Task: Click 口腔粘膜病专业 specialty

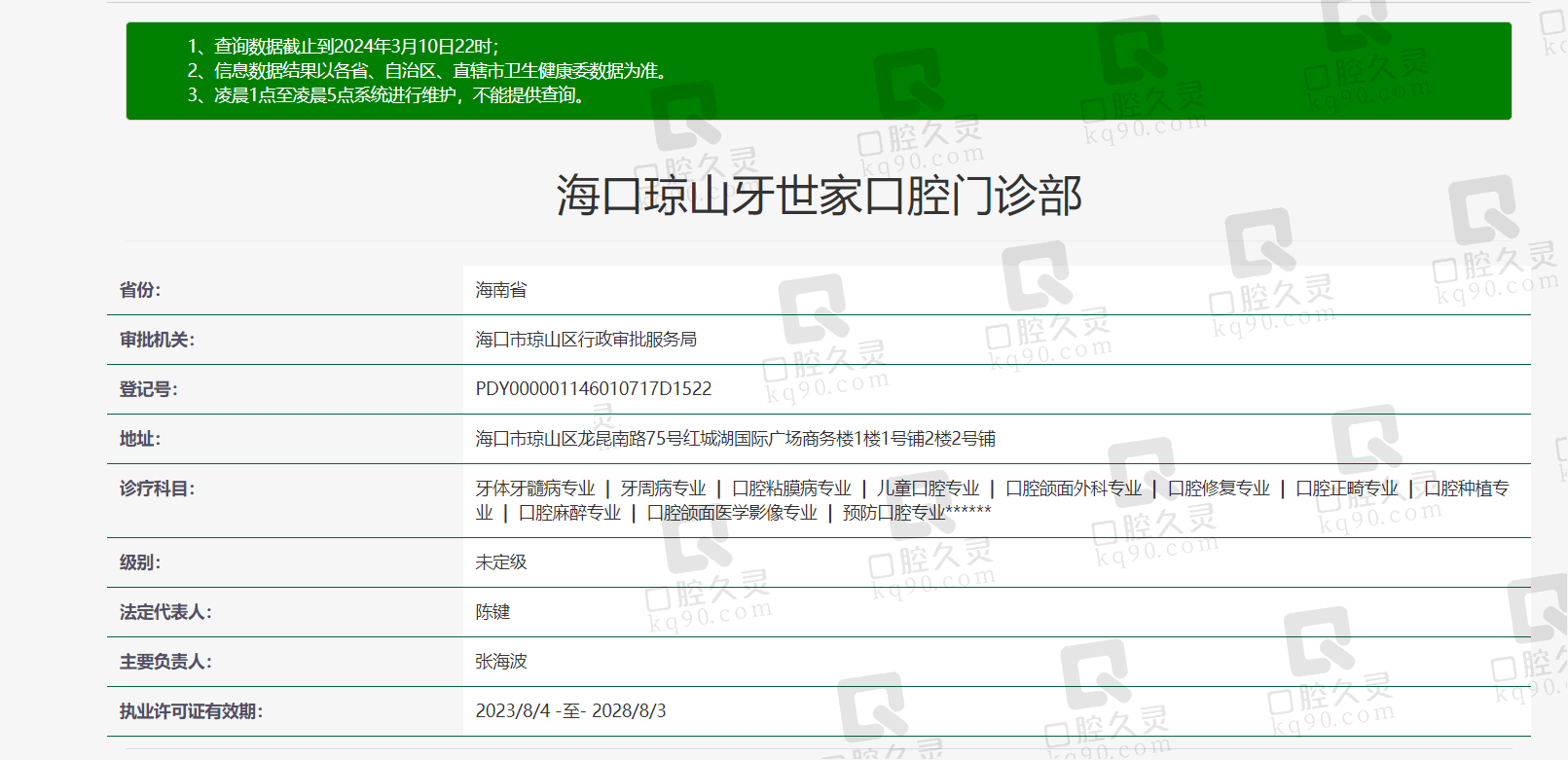Action: tap(791, 489)
